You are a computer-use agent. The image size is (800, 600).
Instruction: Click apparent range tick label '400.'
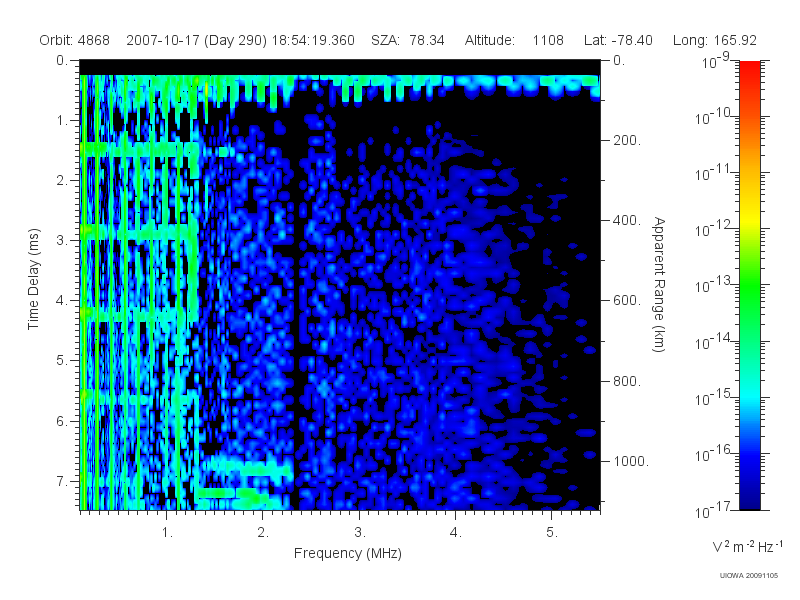(x=627, y=220)
